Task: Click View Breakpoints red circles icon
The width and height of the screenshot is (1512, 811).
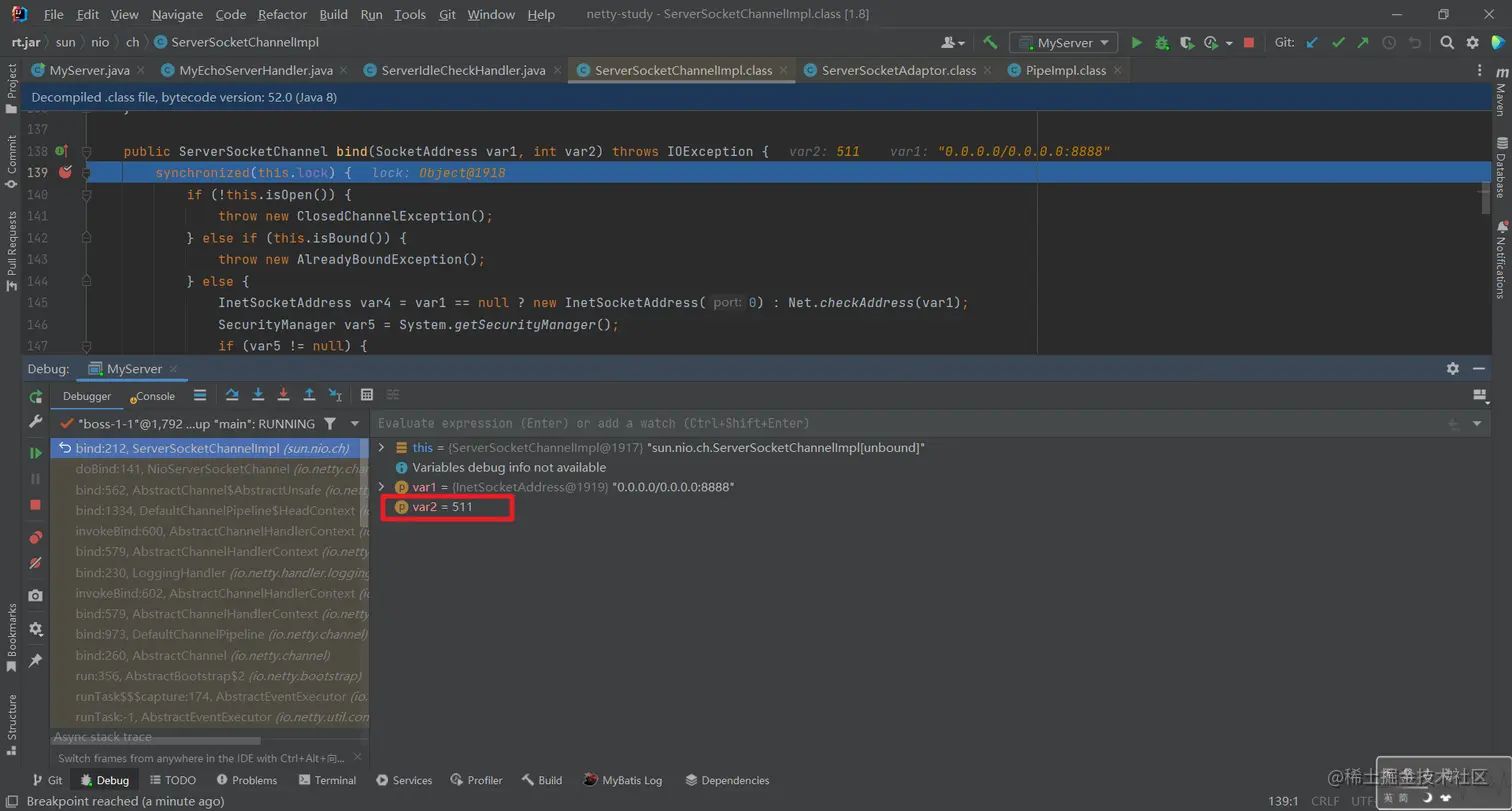Action: coord(36,537)
